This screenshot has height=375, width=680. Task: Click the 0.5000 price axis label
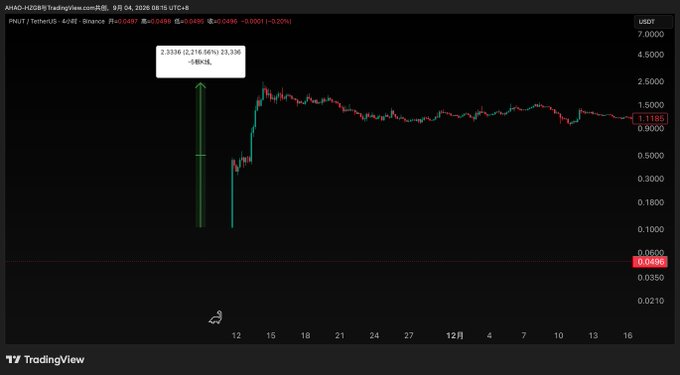click(651, 156)
